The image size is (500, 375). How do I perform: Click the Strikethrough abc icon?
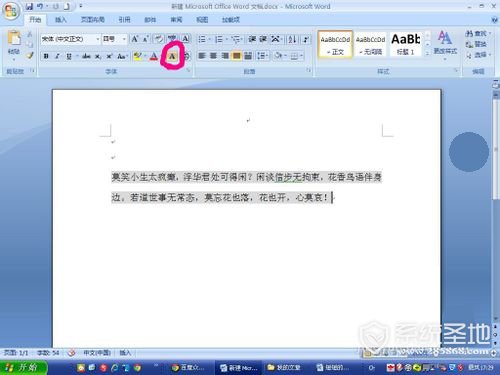[x=86, y=56]
